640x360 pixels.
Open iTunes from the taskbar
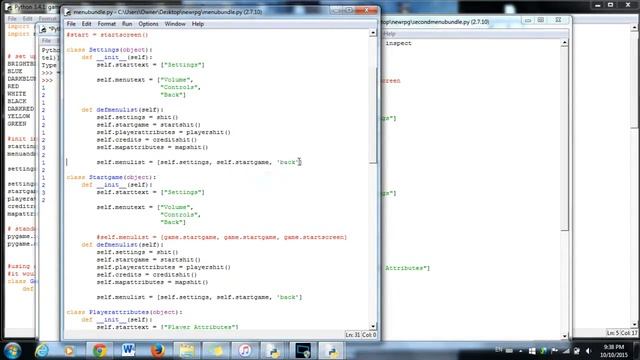point(244,351)
